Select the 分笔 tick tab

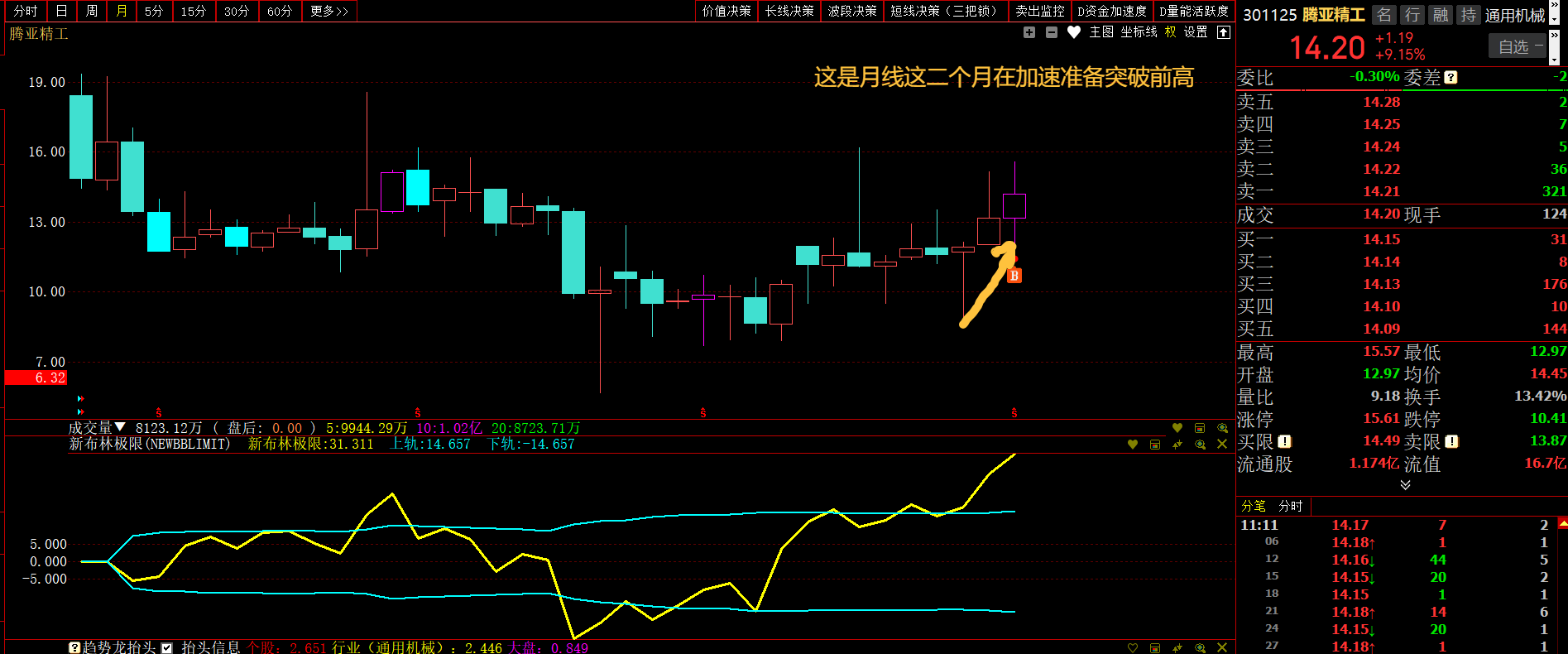1254,506
